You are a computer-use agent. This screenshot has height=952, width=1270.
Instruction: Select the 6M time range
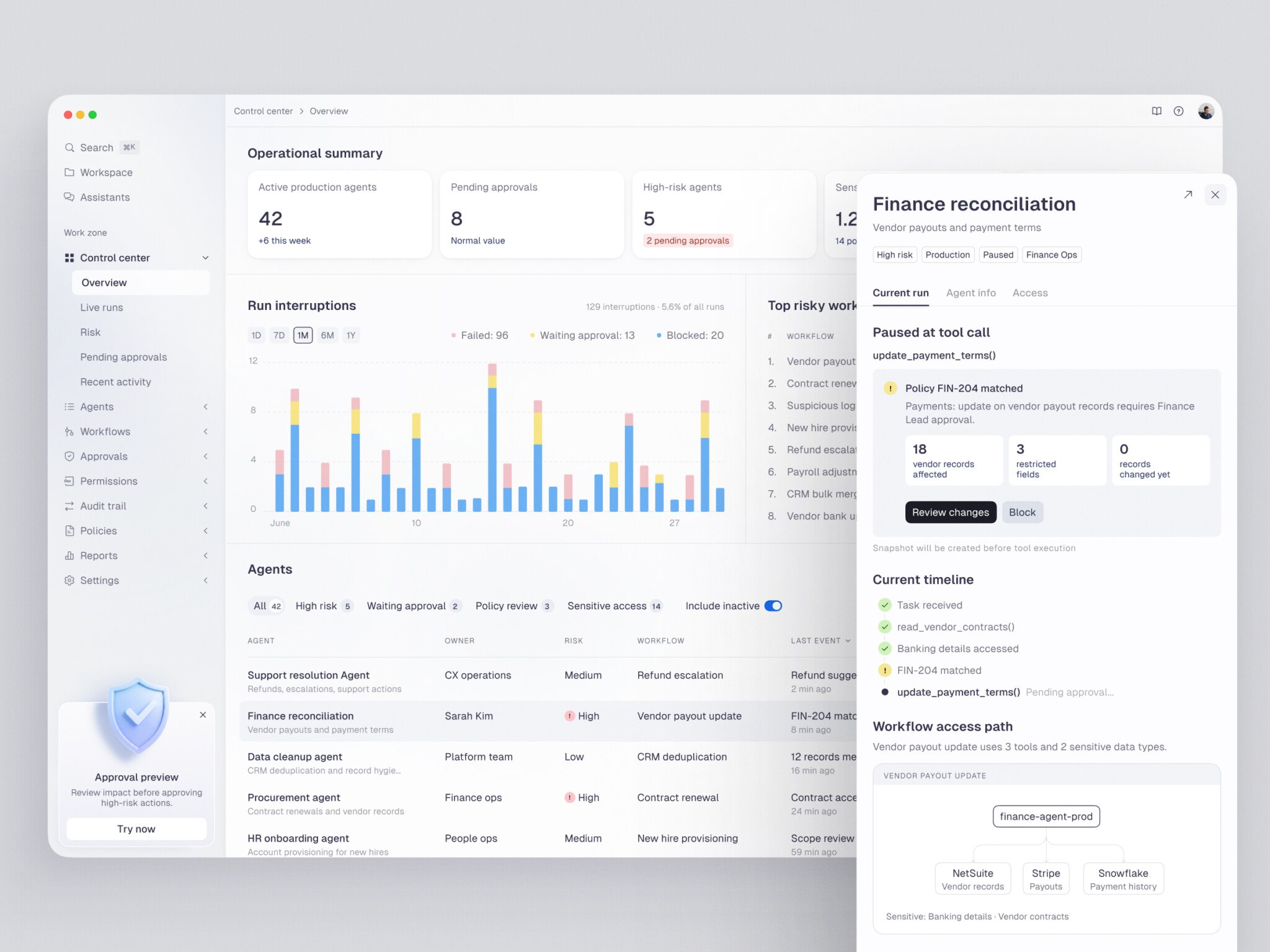point(327,335)
